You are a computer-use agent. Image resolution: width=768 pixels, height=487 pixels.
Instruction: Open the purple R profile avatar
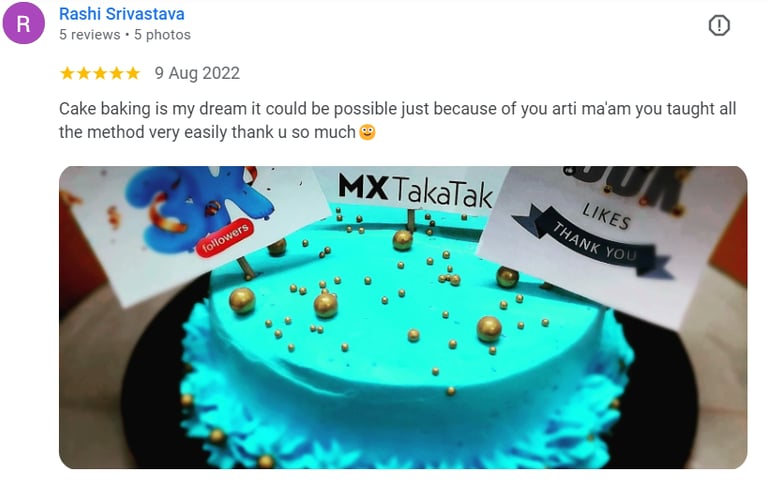(x=24, y=23)
